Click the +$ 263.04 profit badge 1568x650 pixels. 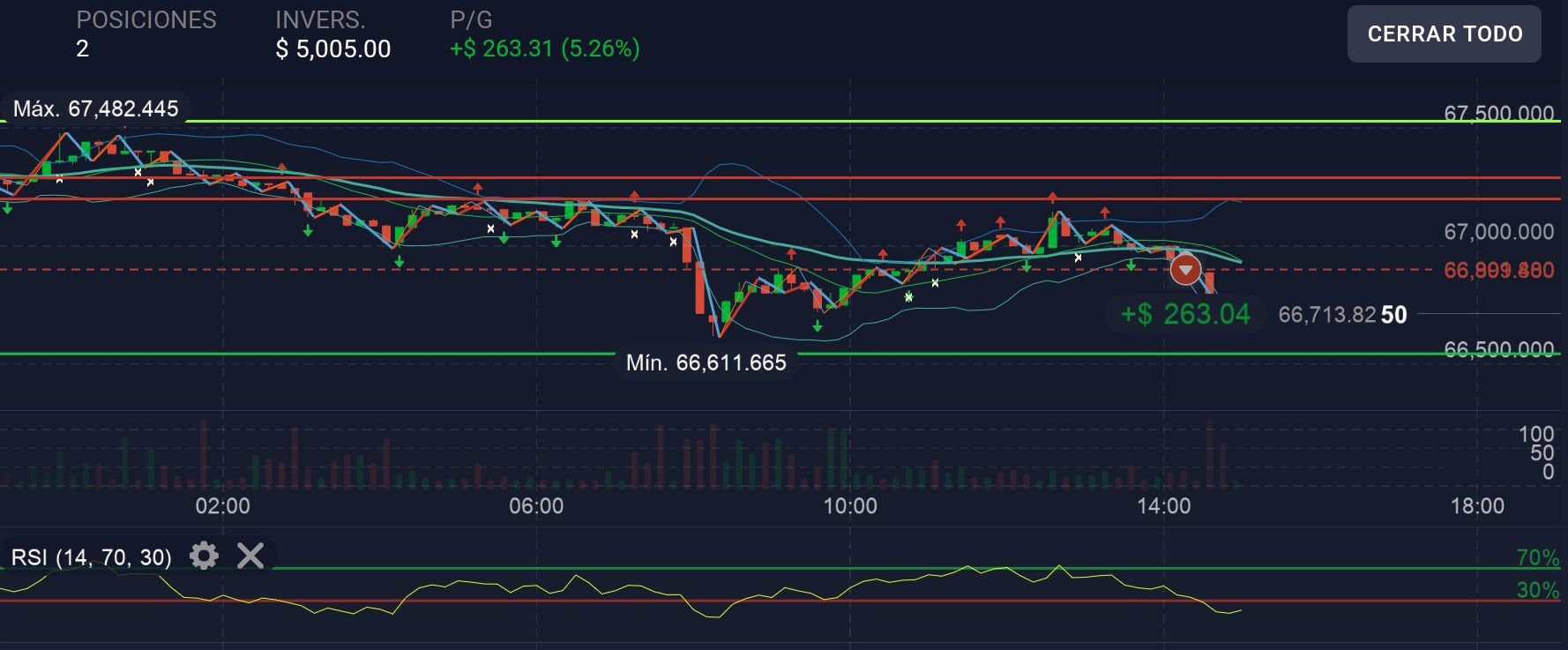point(1184,314)
